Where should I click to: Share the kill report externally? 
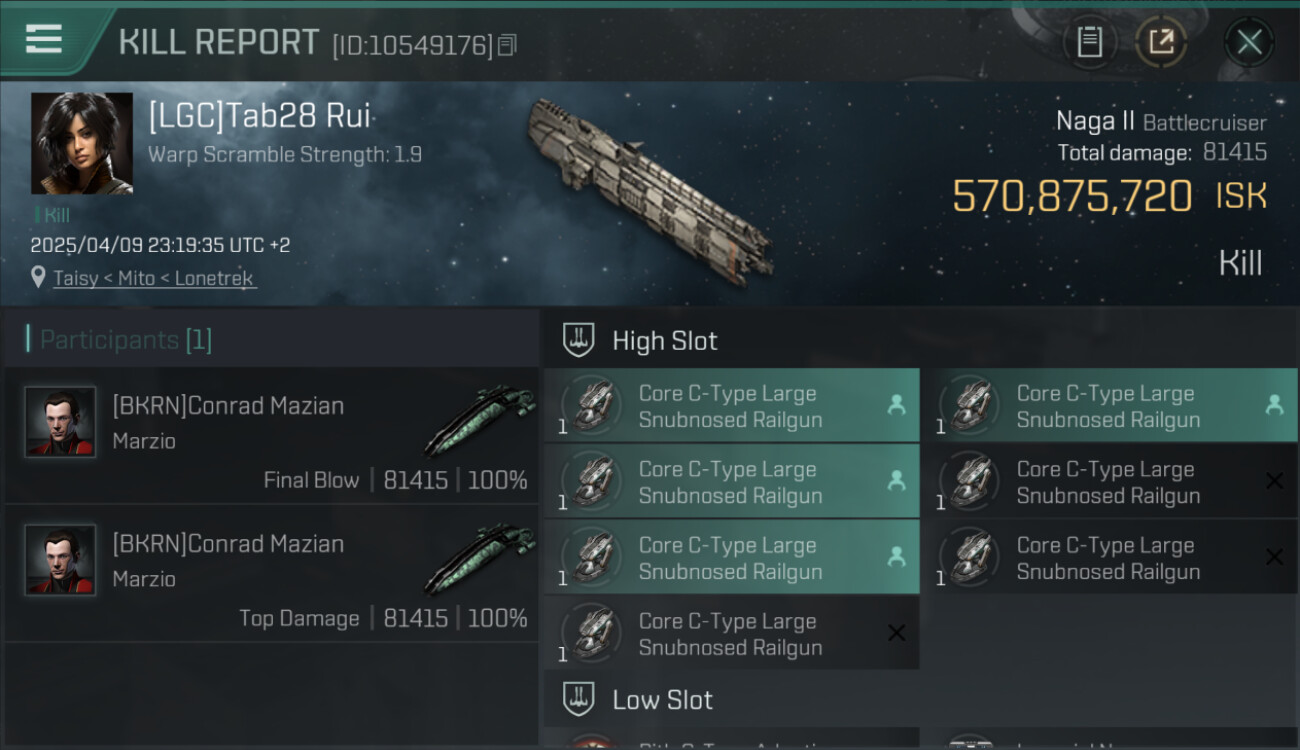click(x=1161, y=42)
